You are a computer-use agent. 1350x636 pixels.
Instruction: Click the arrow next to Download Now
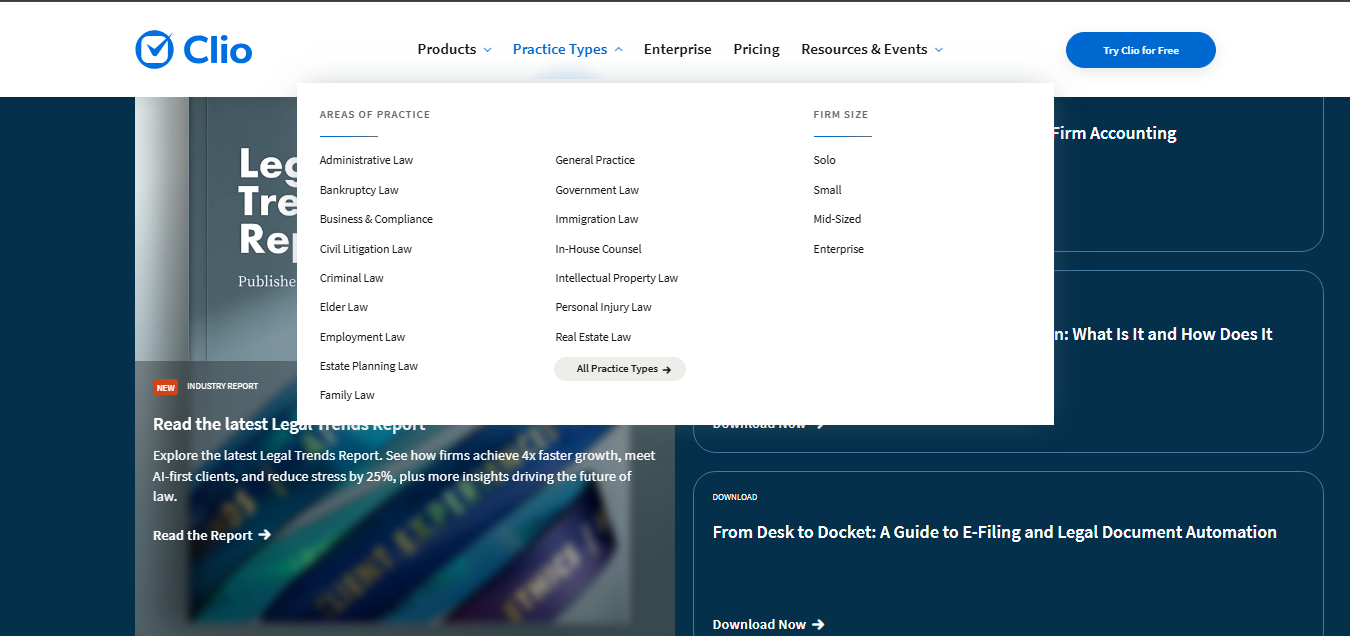pyautogui.click(x=820, y=624)
